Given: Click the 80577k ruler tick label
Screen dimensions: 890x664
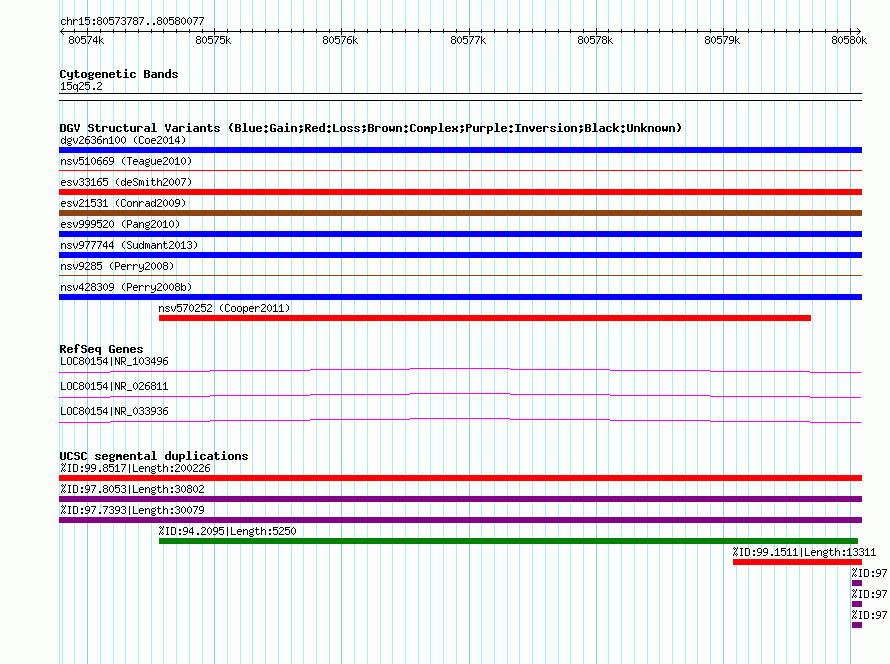Looking at the screenshot, I should click(468, 40).
